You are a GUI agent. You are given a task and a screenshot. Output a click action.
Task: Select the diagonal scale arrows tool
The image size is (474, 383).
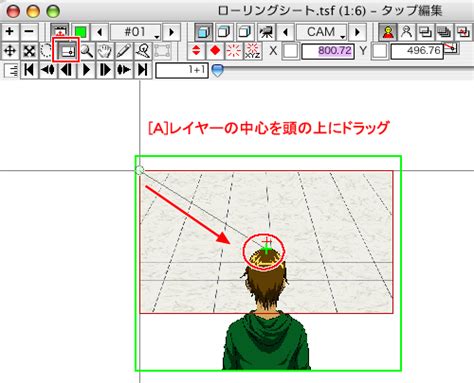[x=29, y=51]
